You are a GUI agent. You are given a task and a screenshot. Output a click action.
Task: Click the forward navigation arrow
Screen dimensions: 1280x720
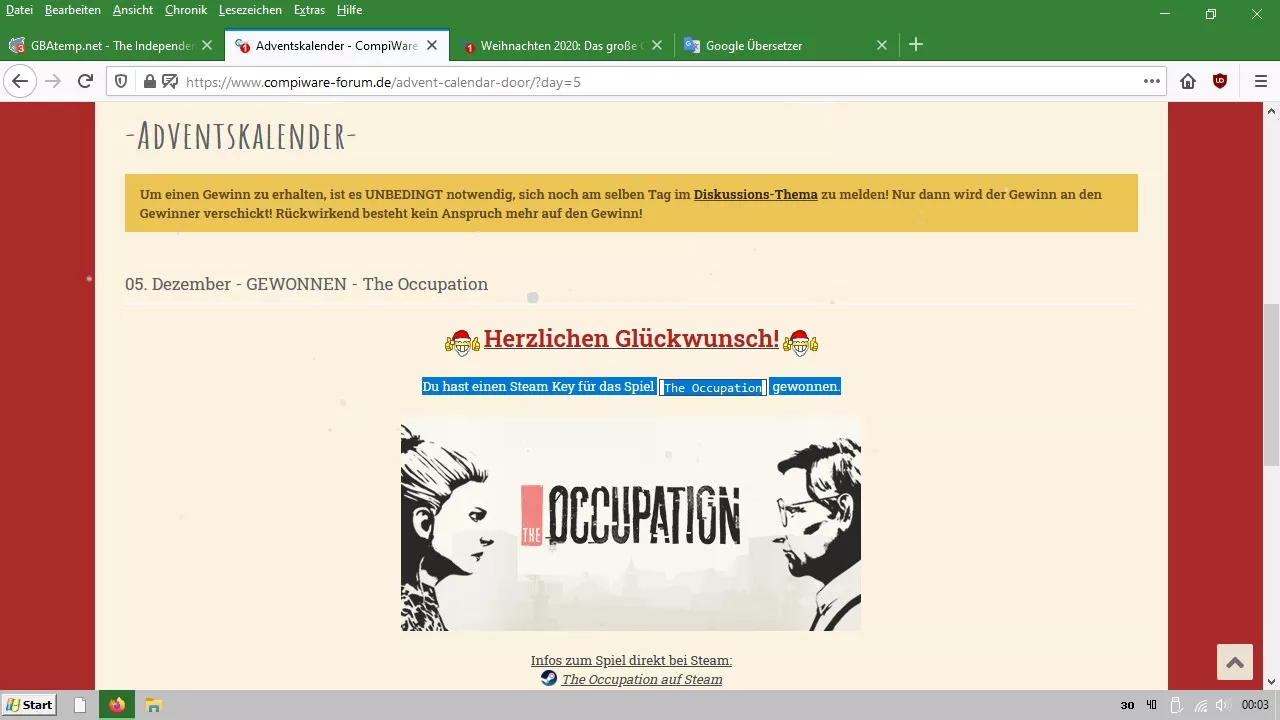pyautogui.click(x=53, y=81)
